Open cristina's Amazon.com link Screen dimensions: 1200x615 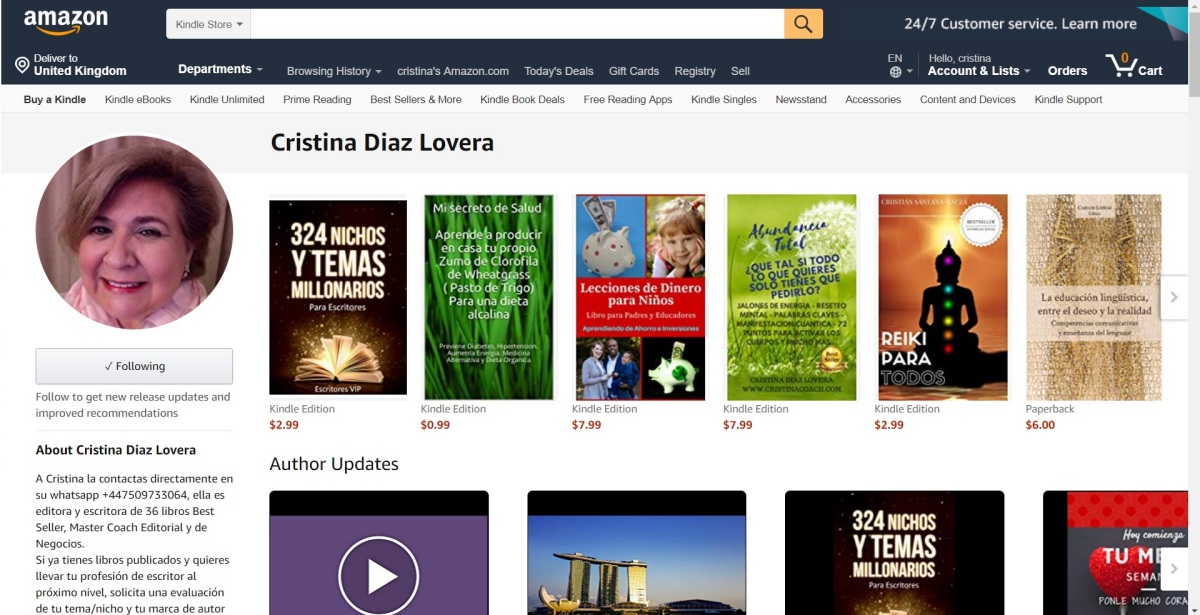click(x=453, y=71)
